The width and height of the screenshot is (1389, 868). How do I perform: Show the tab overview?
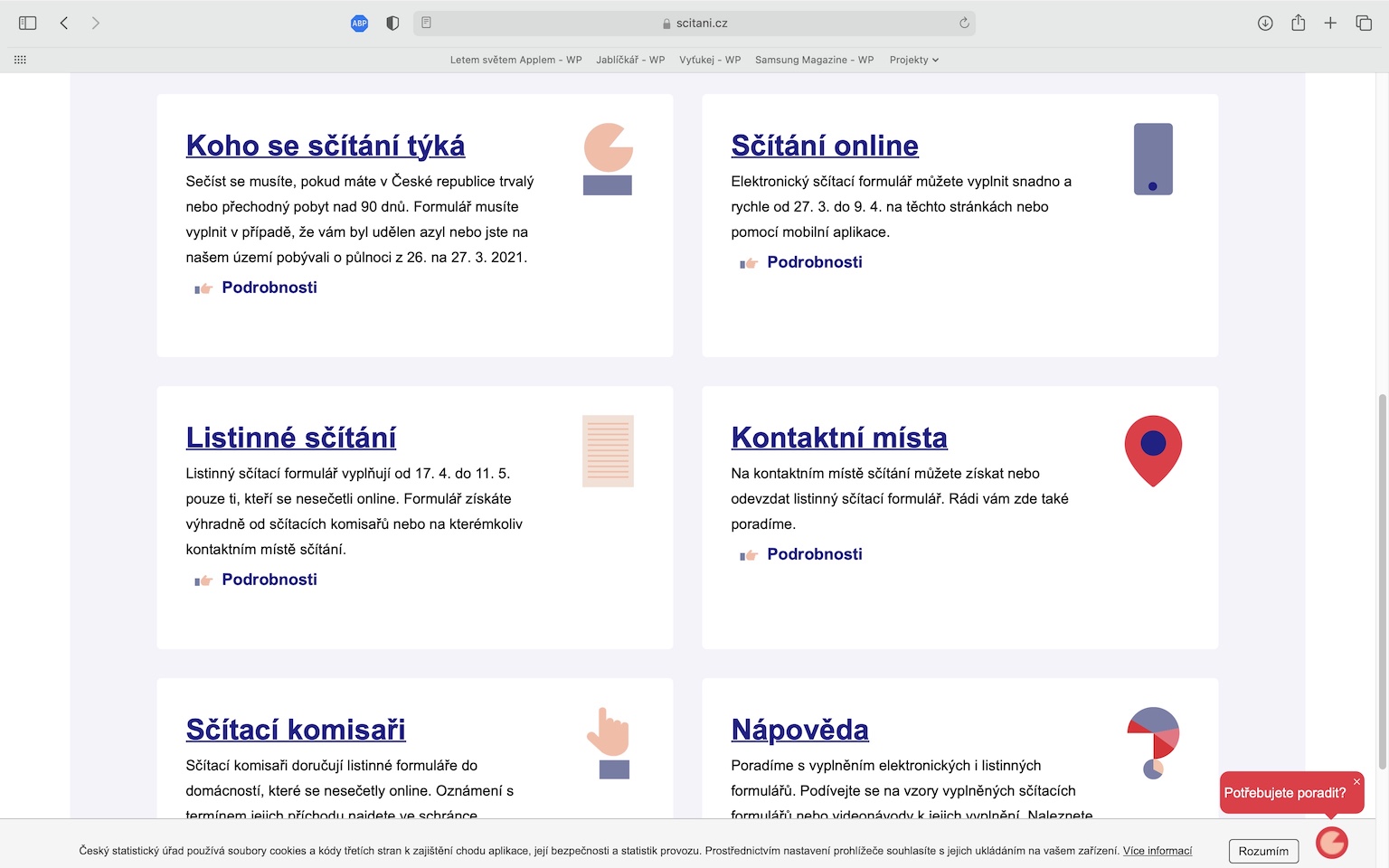click(x=1364, y=24)
